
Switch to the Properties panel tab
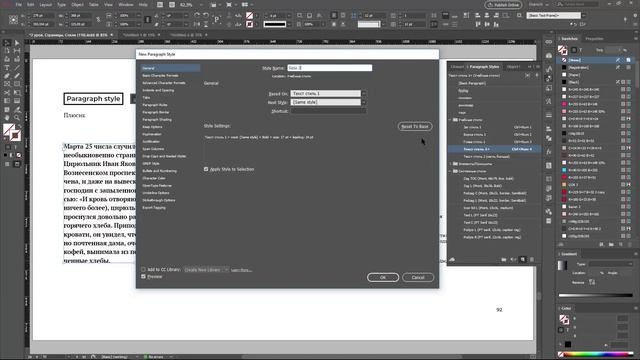click(x=594, y=39)
